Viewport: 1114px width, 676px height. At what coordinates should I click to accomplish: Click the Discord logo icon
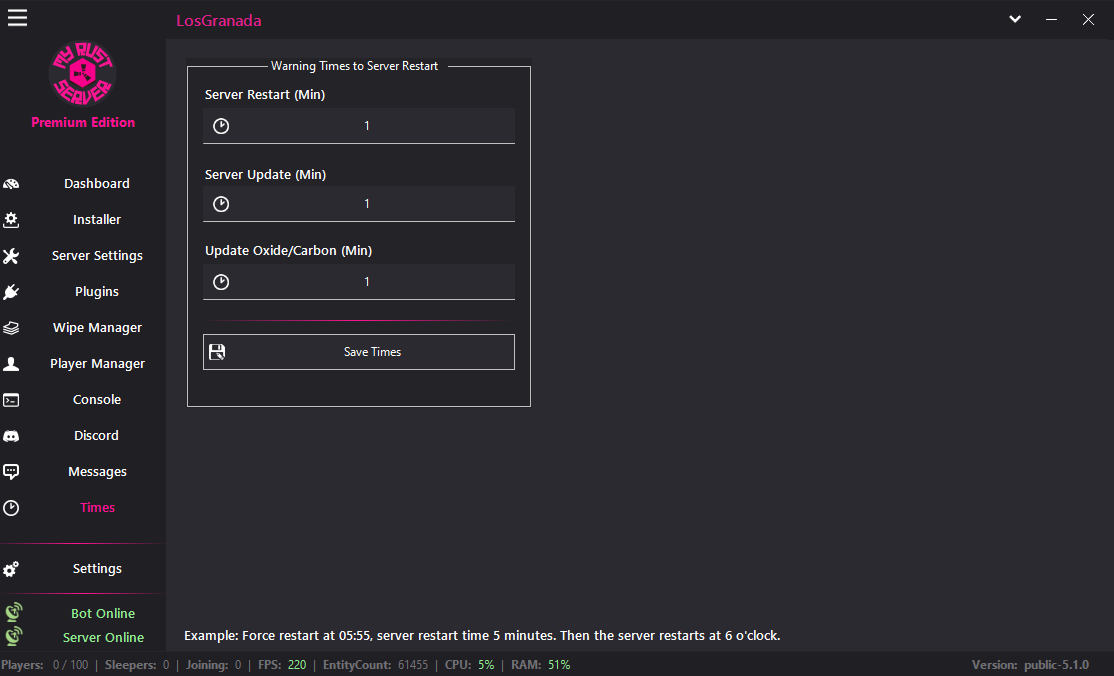[x=11, y=436]
